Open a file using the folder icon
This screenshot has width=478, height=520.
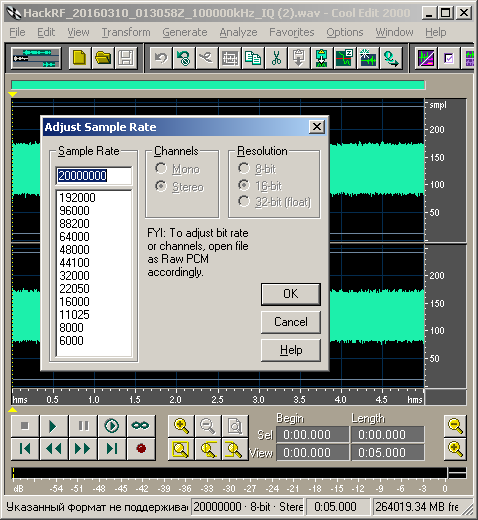[103, 58]
